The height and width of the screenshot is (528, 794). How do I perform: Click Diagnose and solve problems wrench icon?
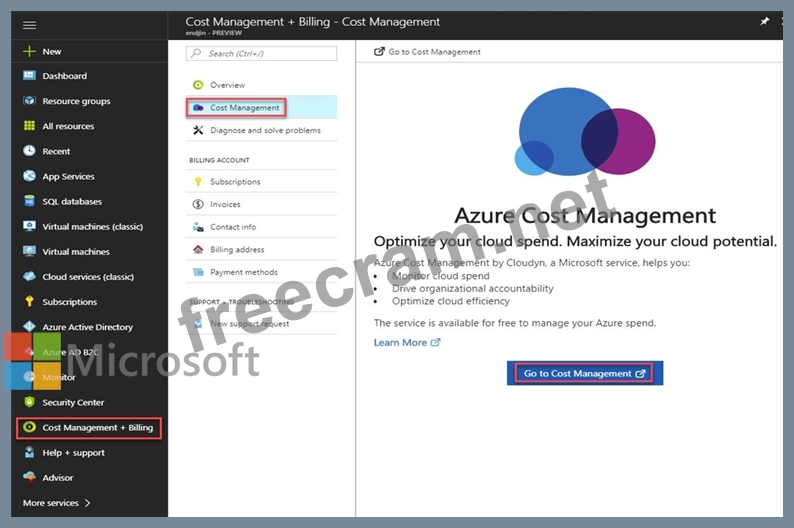(x=198, y=130)
